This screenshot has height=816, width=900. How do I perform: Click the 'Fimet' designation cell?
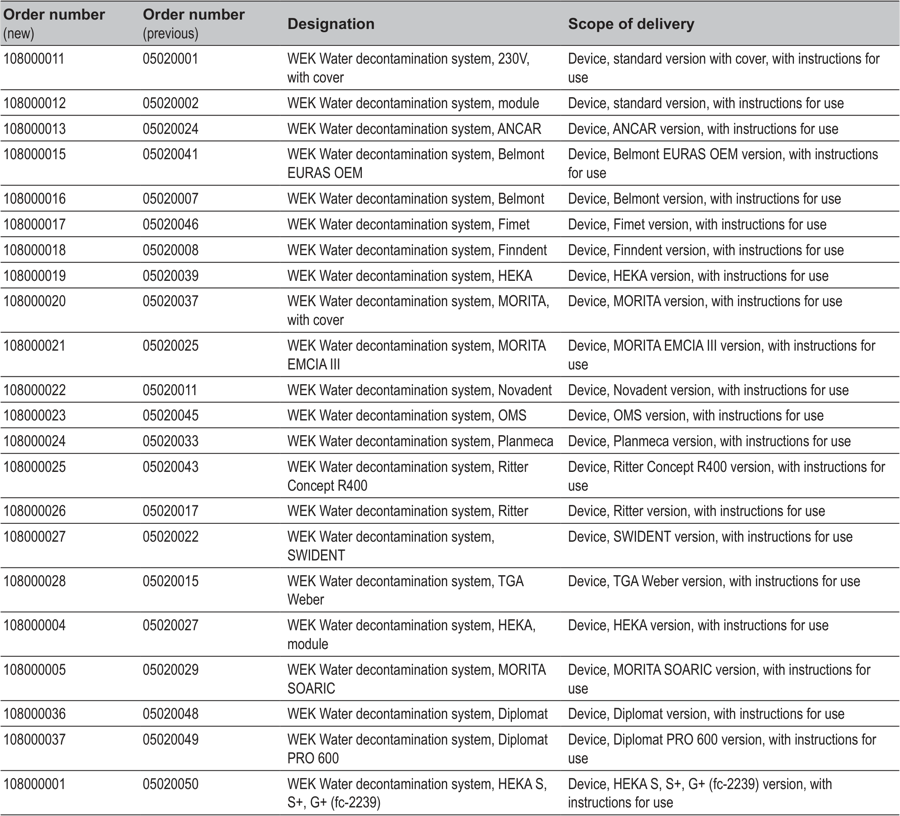[408, 225]
